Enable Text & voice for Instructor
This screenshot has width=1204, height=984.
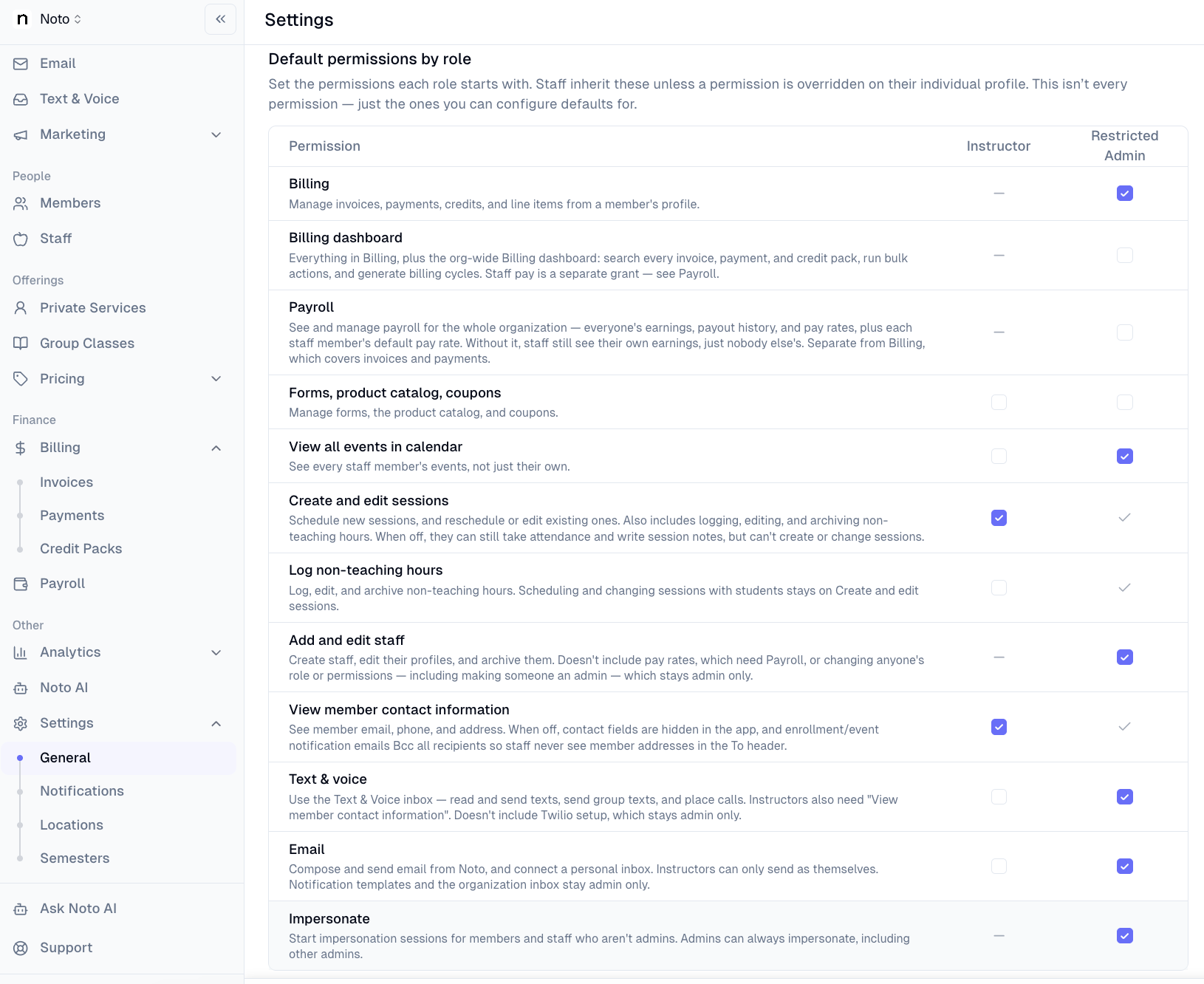tap(999, 797)
